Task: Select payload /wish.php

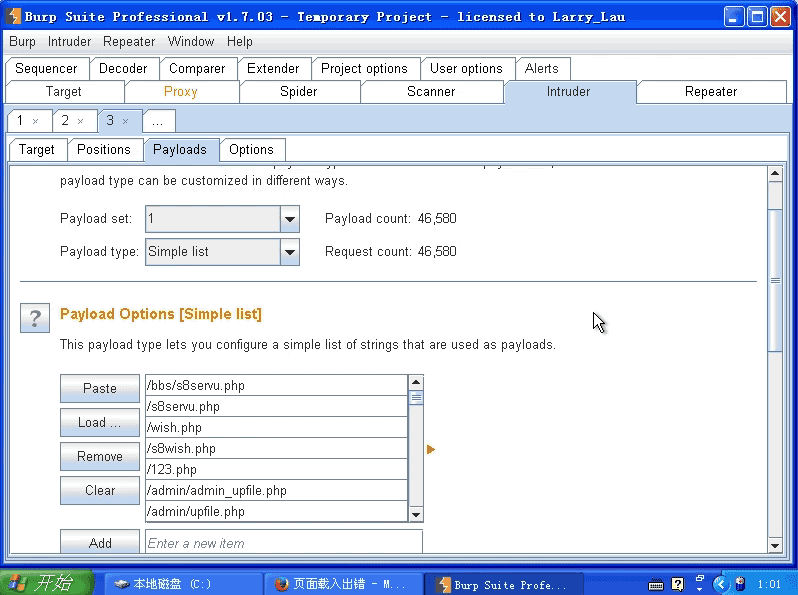Action: (276, 428)
